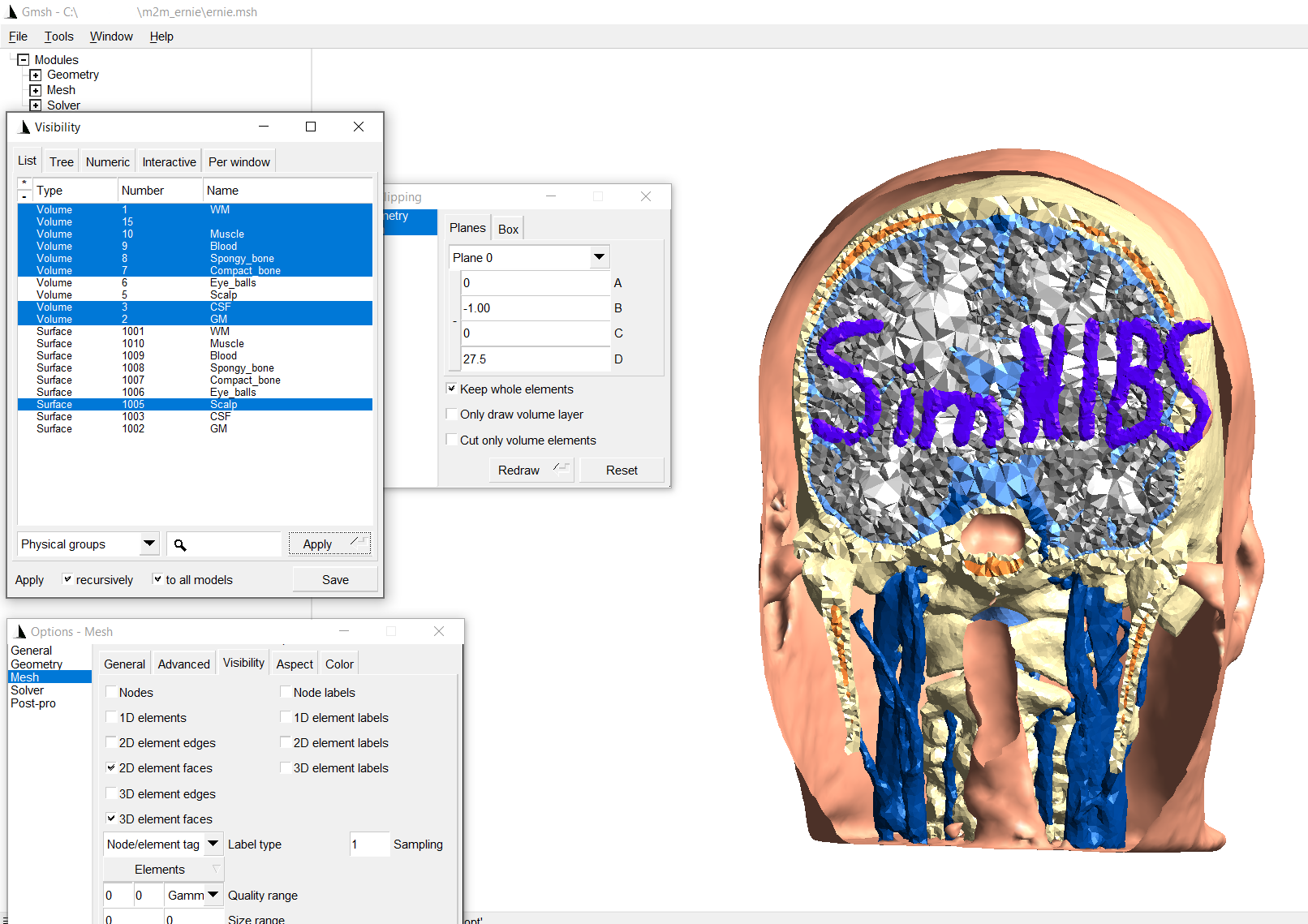
Task: Enable Cut only volume elements
Action: click(x=452, y=440)
